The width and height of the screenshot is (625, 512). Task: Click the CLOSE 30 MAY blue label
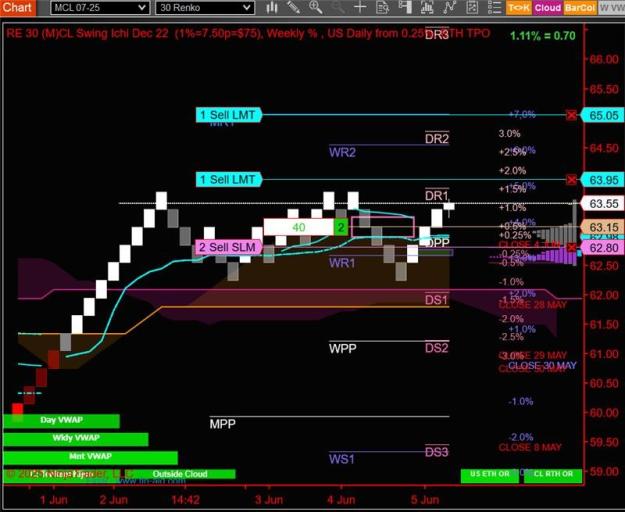[x=542, y=365]
